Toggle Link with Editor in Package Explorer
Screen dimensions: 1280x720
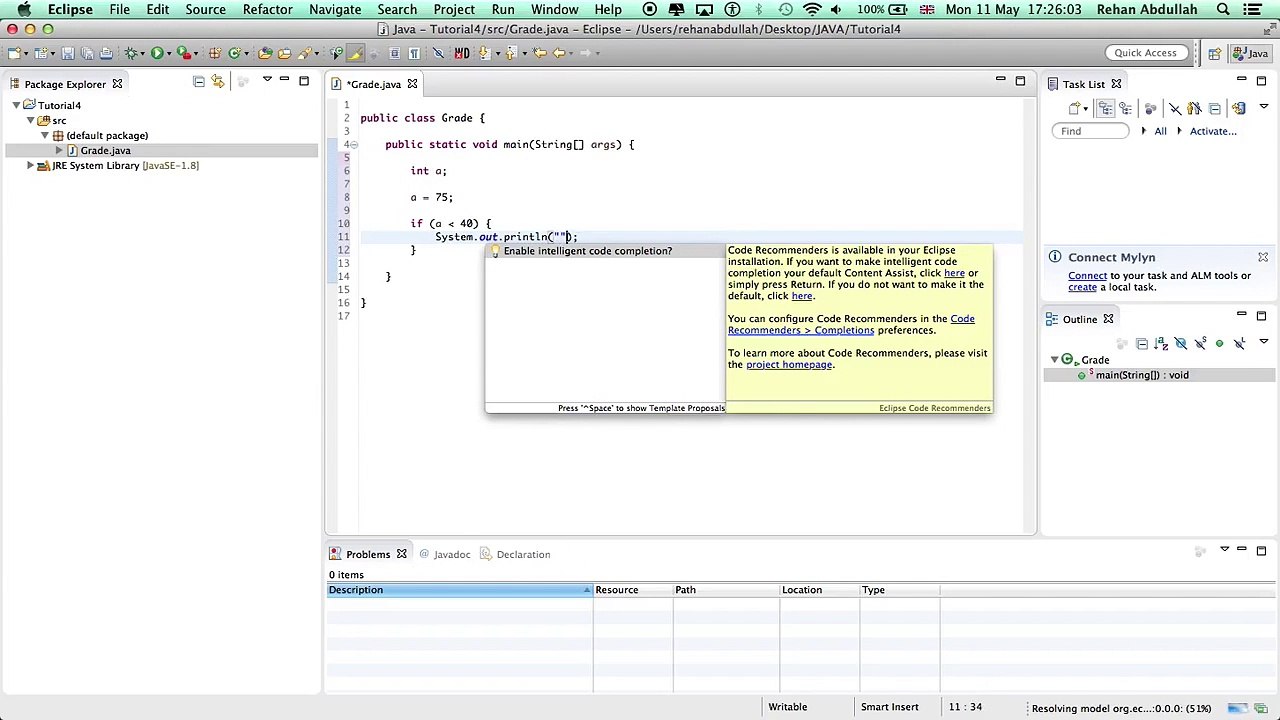[x=218, y=82]
